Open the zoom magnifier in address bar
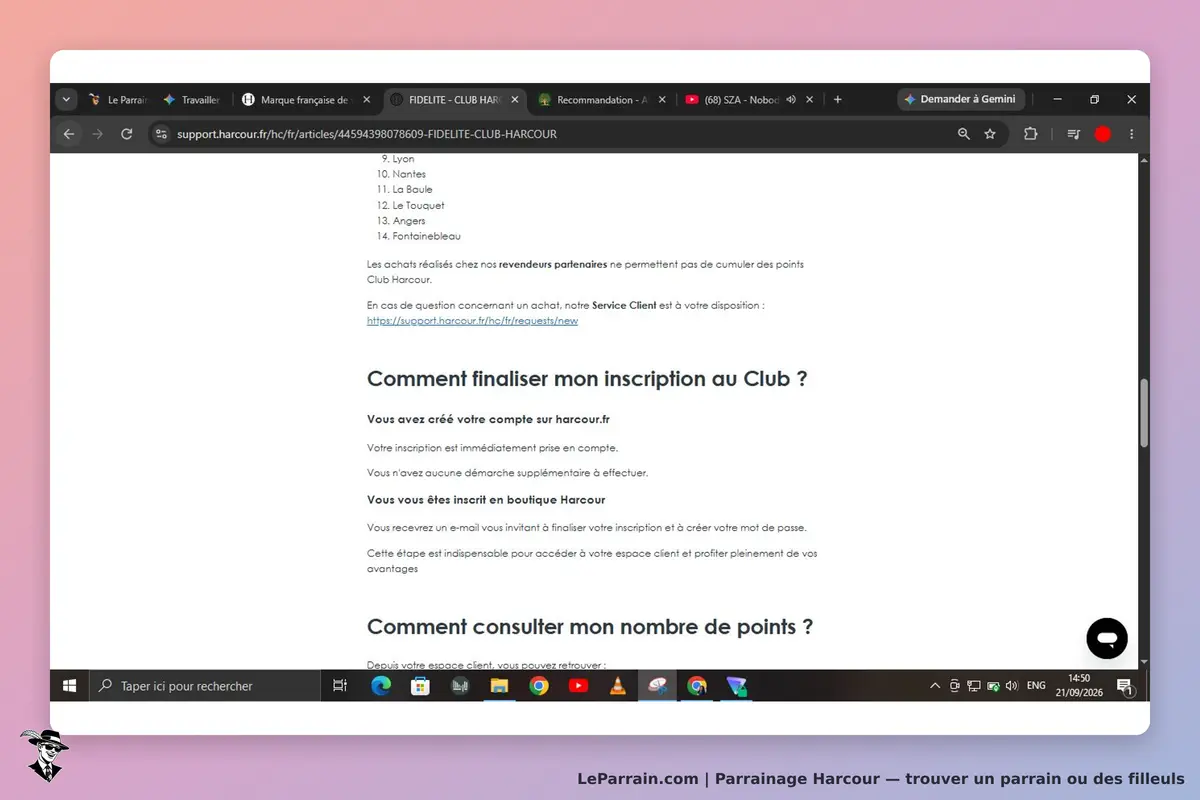This screenshot has width=1200, height=800. point(964,134)
